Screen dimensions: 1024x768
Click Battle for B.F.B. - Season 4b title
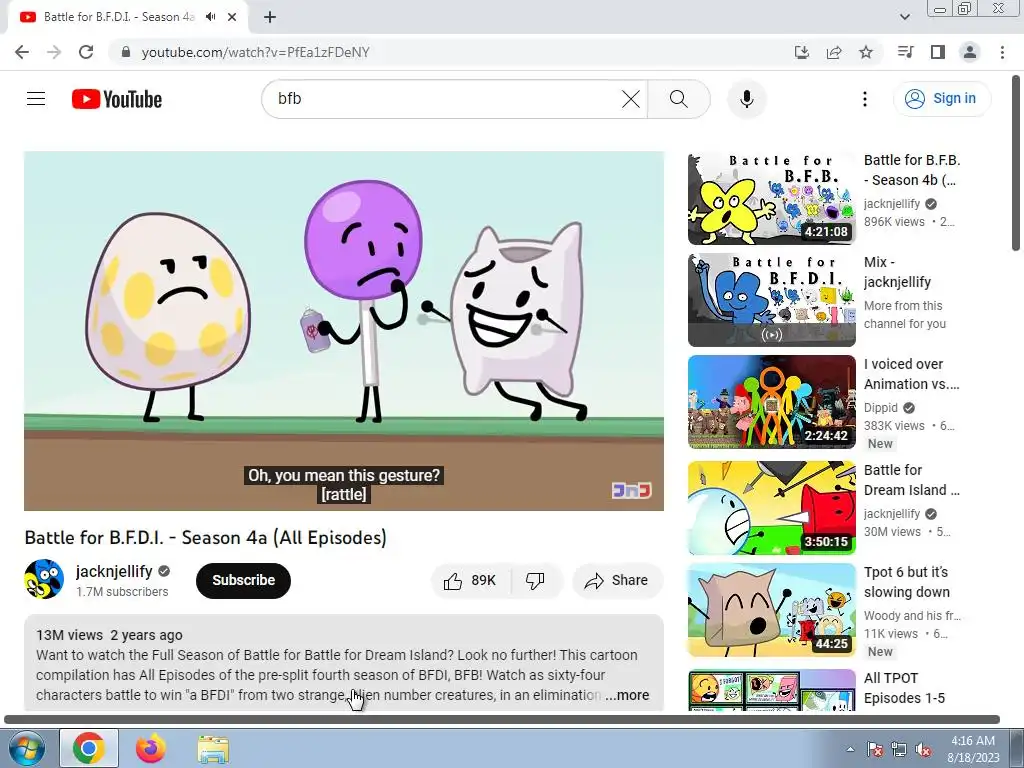click(x=912, y=170)
